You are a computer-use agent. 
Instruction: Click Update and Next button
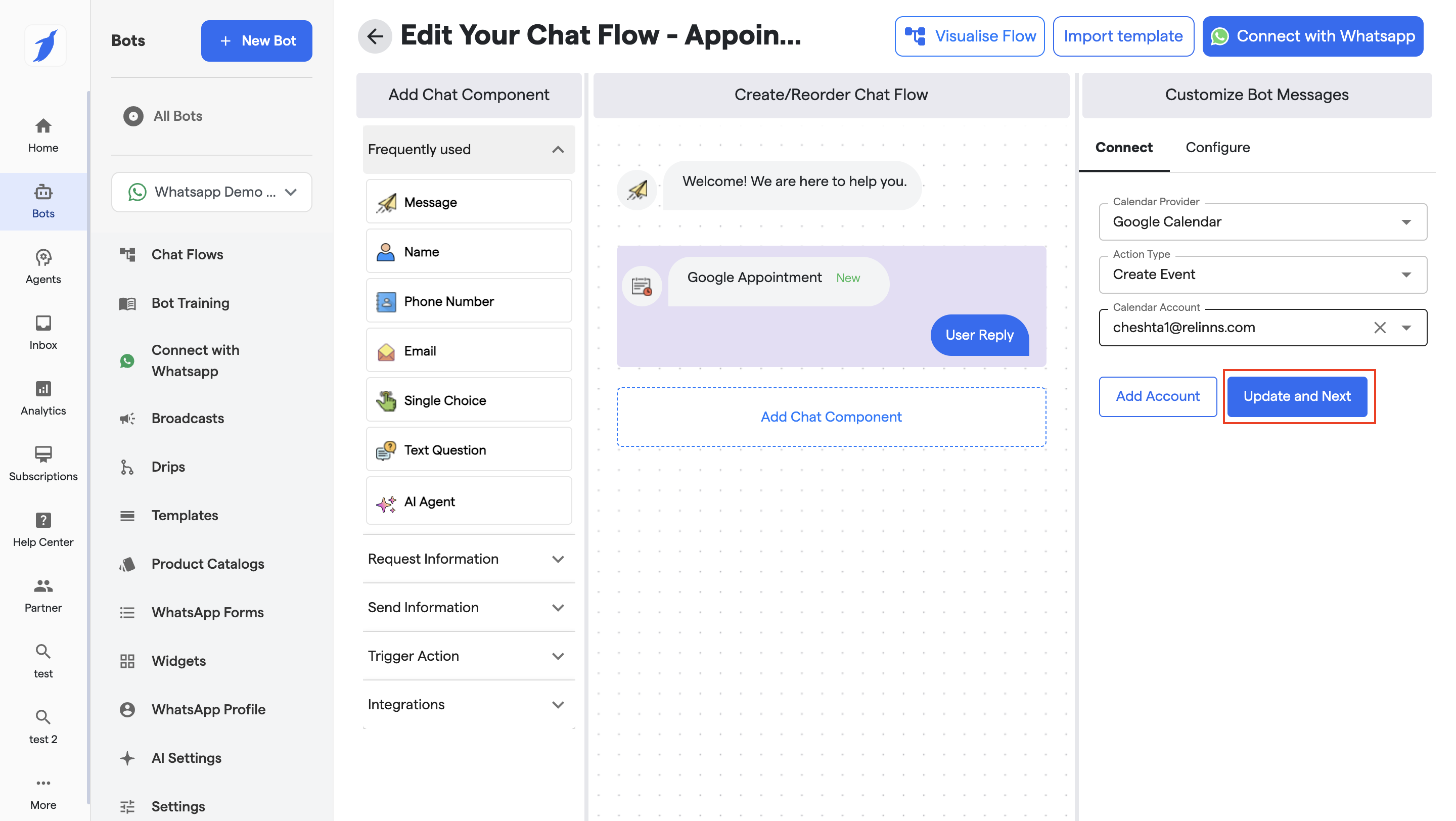(1297, 396)
